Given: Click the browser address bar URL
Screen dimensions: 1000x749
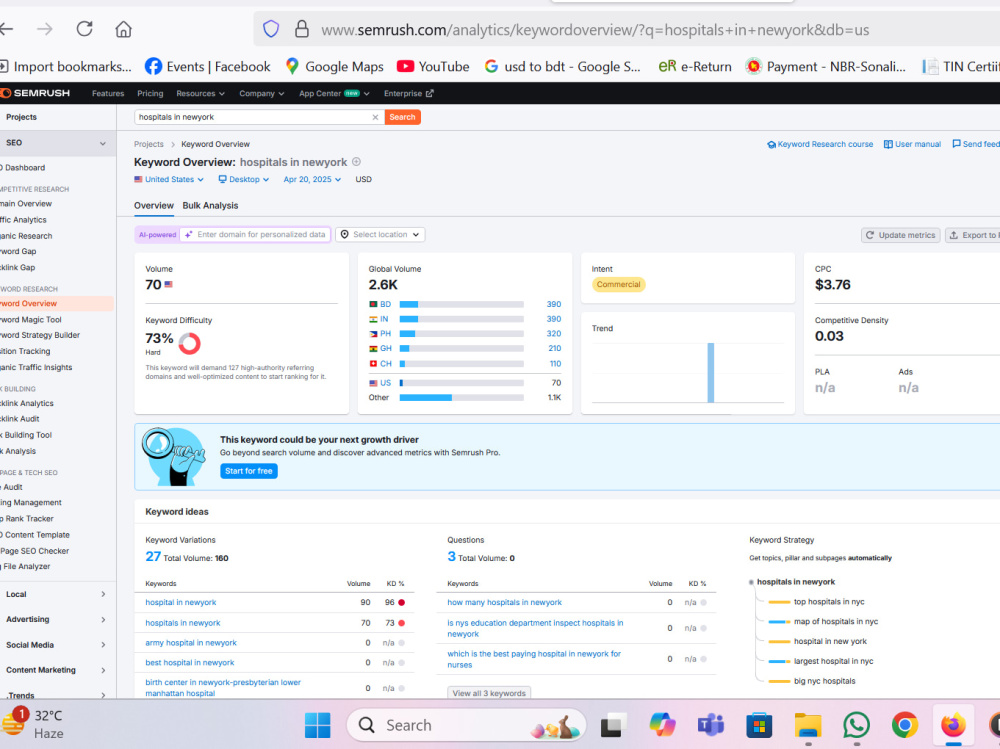Looking at the screenshot, I should click(x=595, y=30).
